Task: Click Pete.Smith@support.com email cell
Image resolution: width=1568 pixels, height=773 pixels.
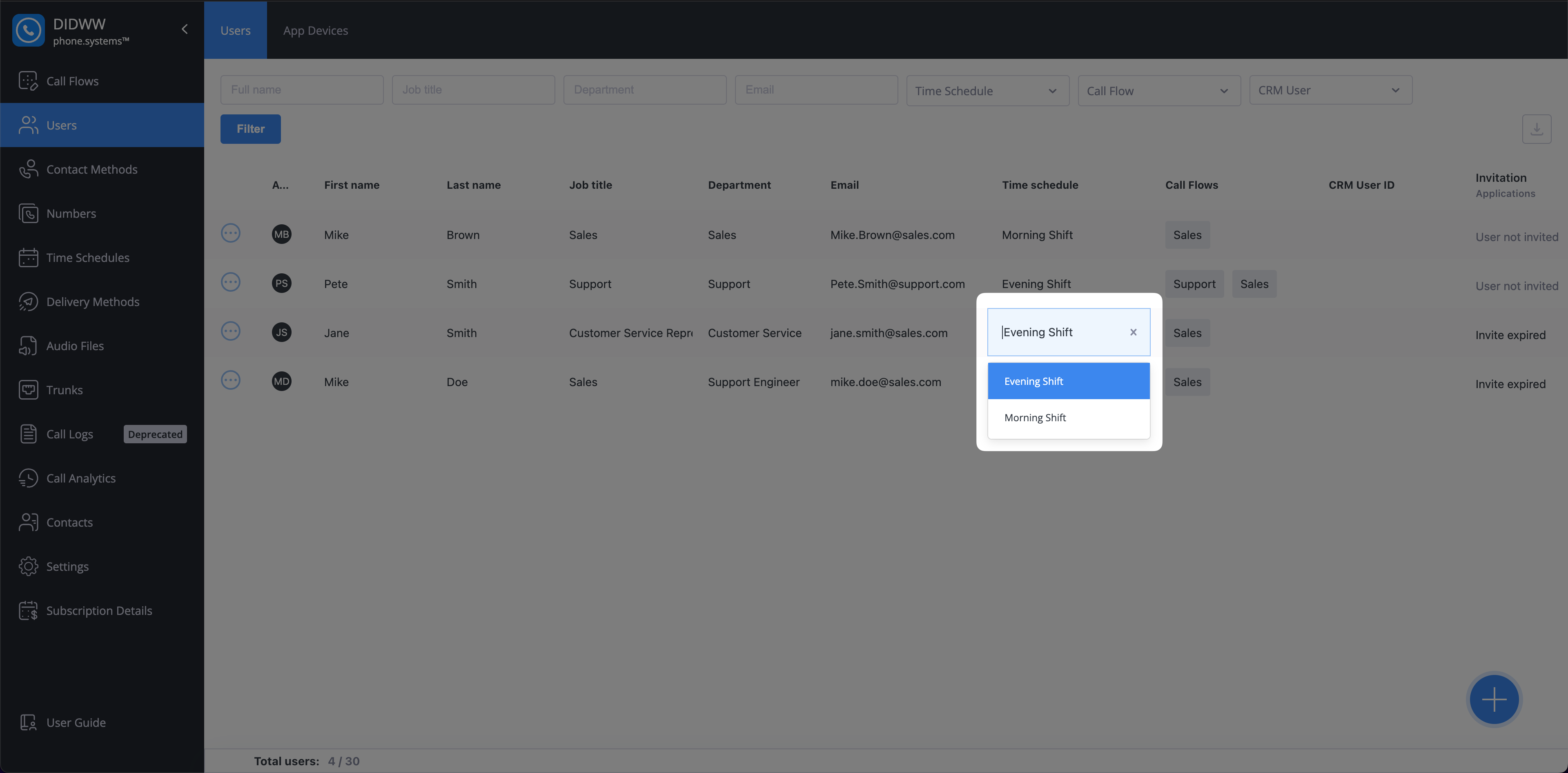Action: coord(897,284)
